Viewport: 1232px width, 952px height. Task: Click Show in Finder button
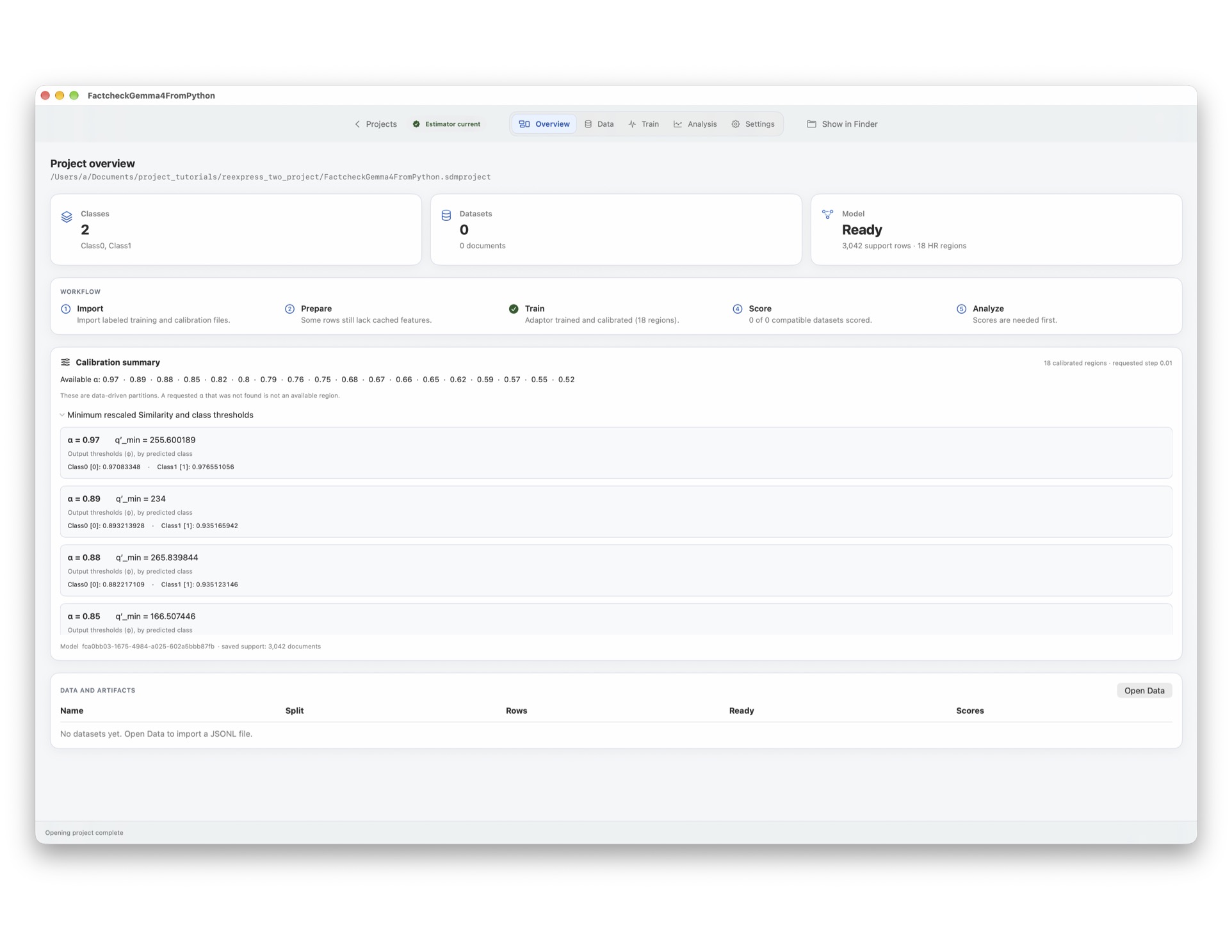[x=842, y=124]
